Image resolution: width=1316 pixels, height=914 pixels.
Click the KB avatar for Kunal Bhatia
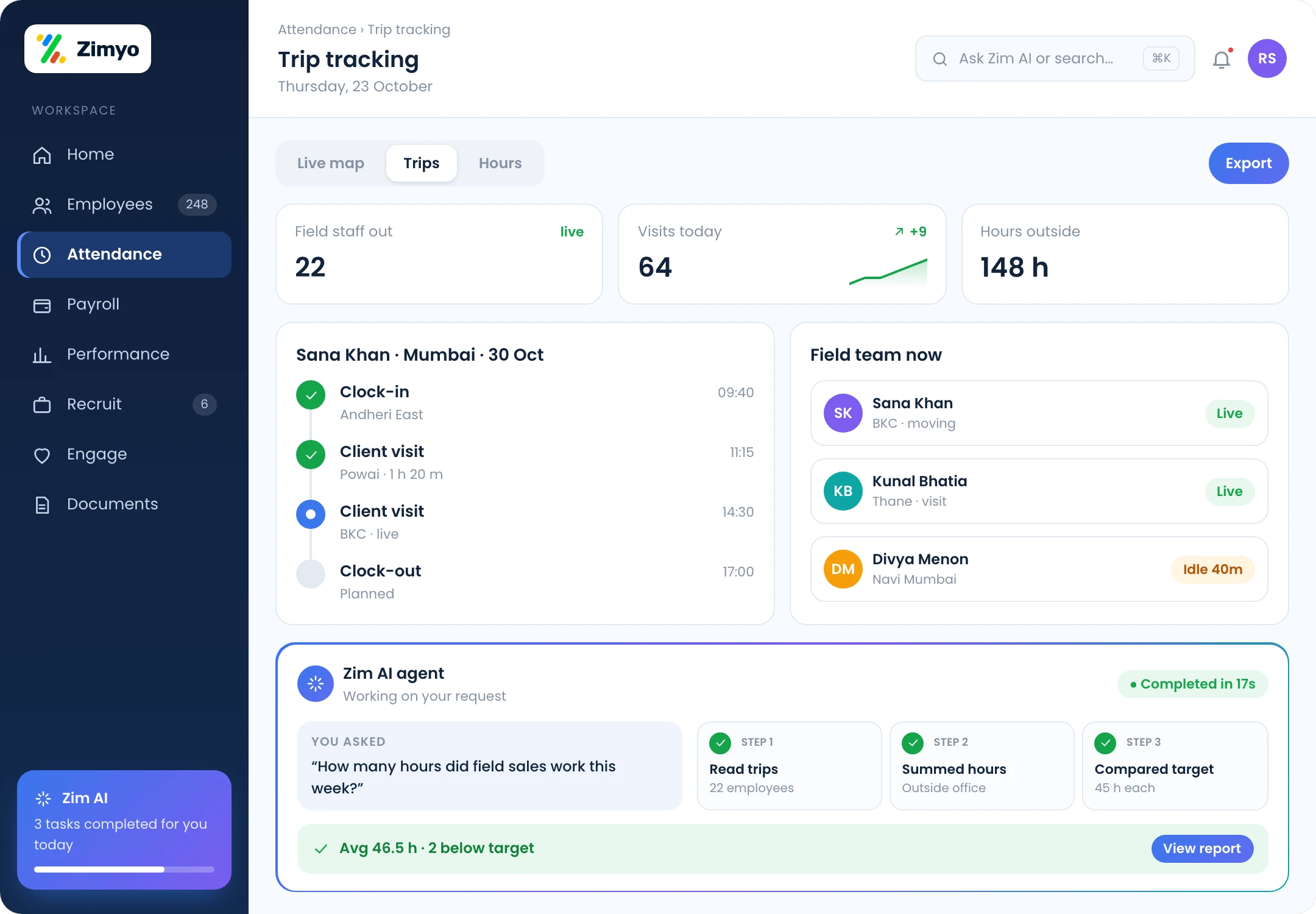[x=843, y=491]
